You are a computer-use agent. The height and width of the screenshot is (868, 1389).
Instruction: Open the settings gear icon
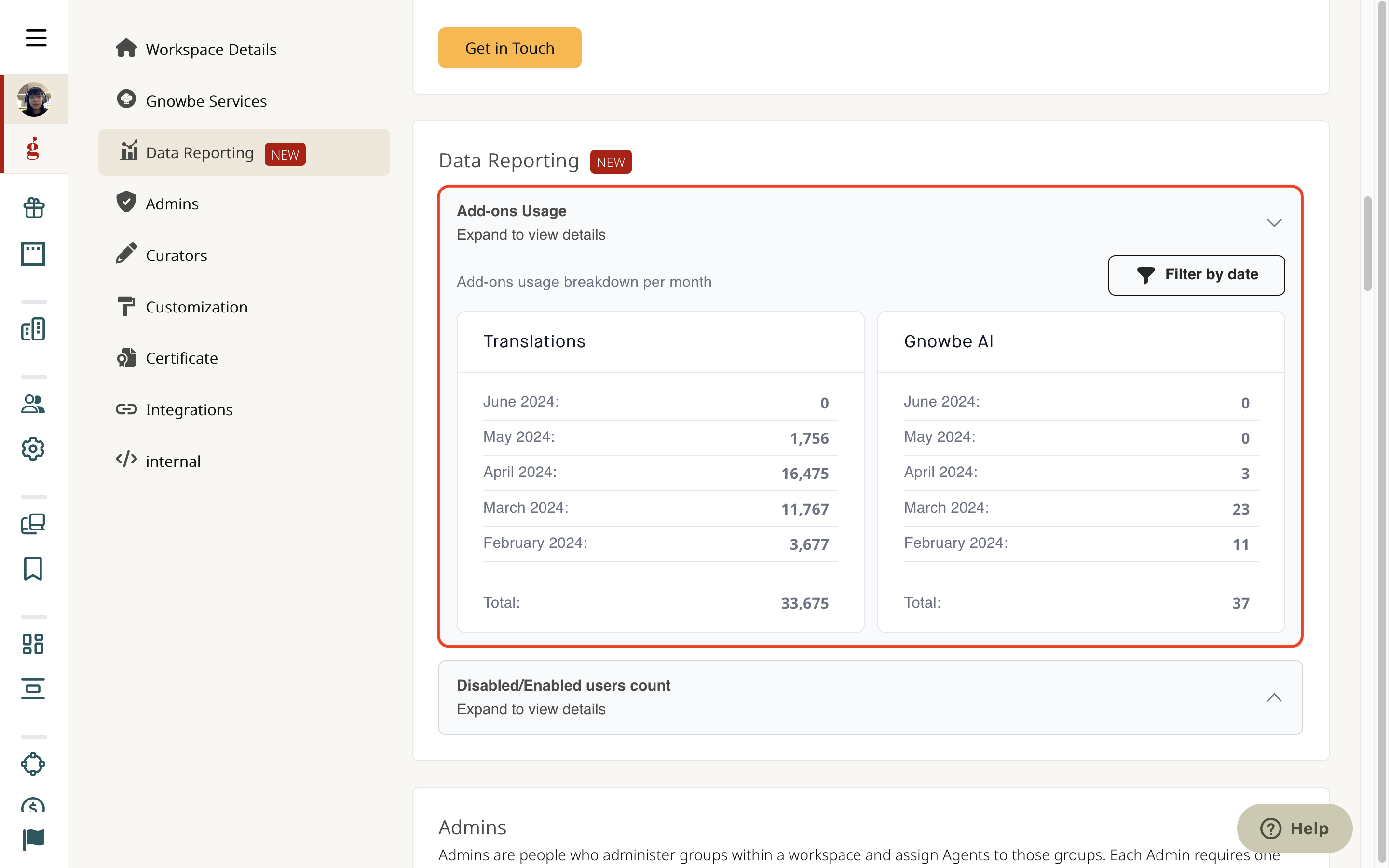point(33,448)
